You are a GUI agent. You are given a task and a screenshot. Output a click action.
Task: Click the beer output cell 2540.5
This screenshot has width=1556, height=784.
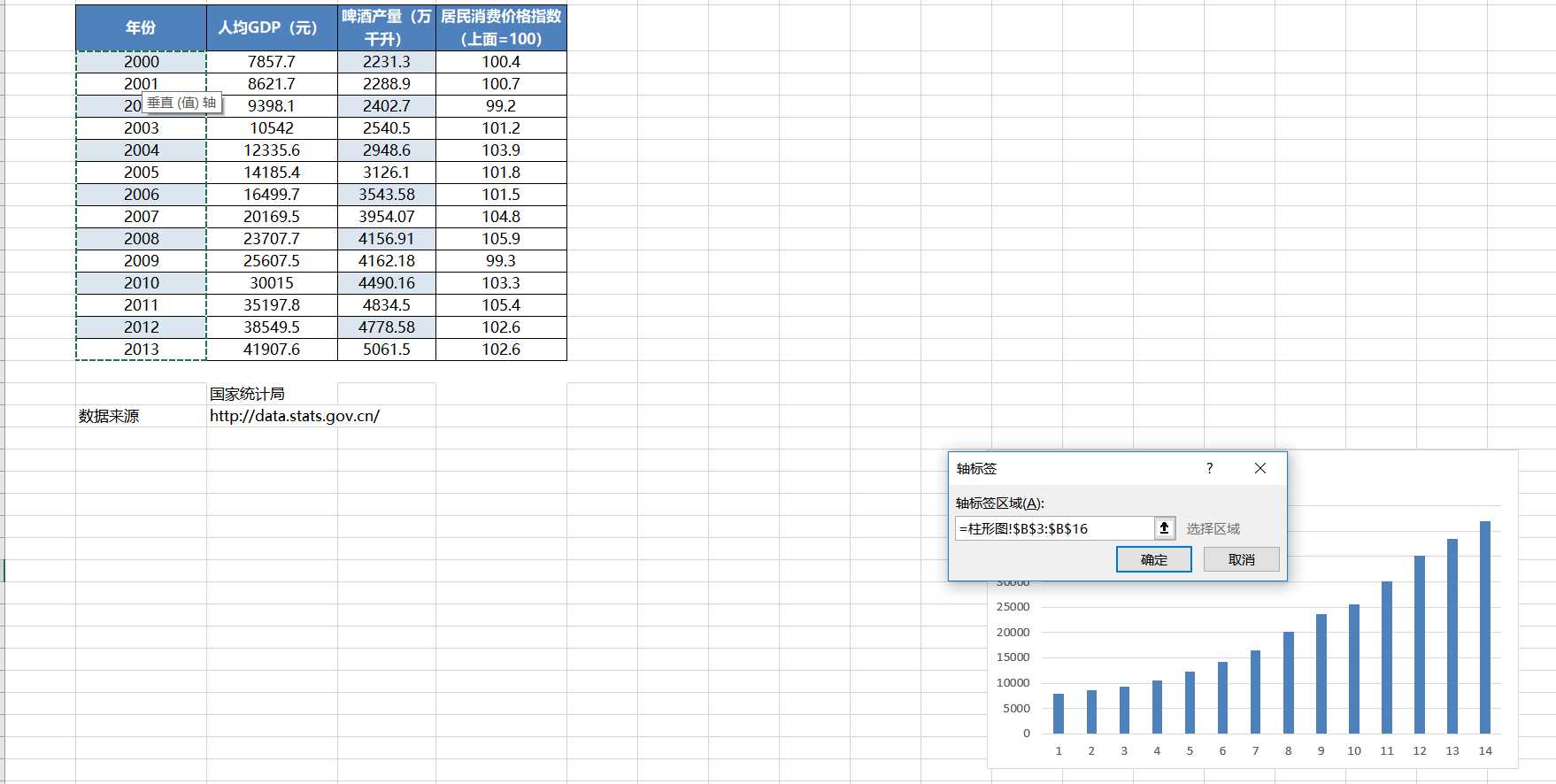point(387,128)
